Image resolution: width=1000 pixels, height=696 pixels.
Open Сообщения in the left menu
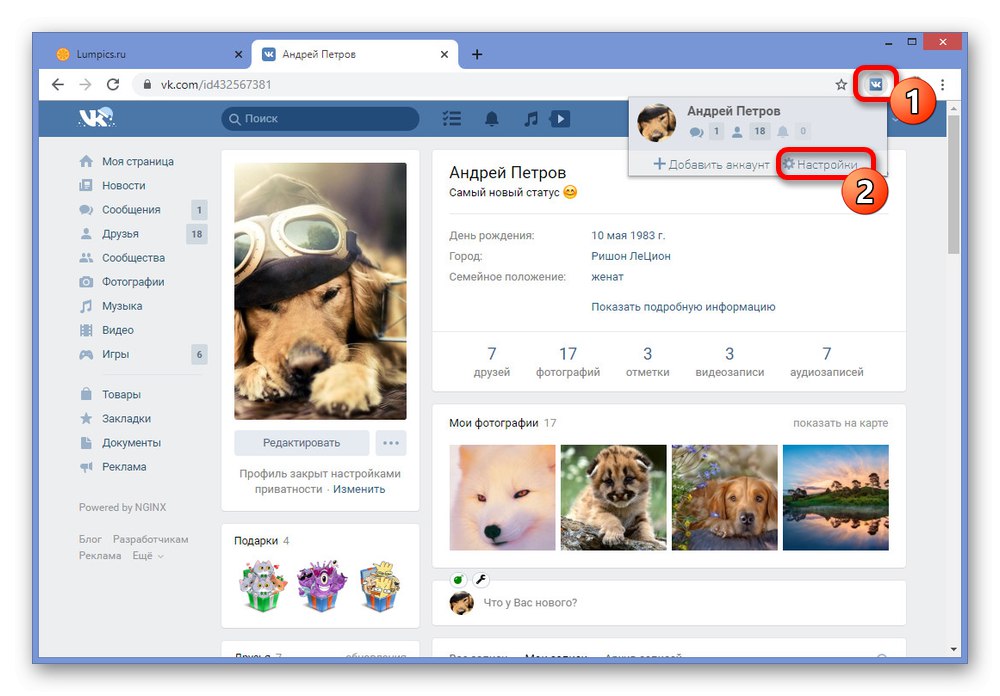pos(131,210)
